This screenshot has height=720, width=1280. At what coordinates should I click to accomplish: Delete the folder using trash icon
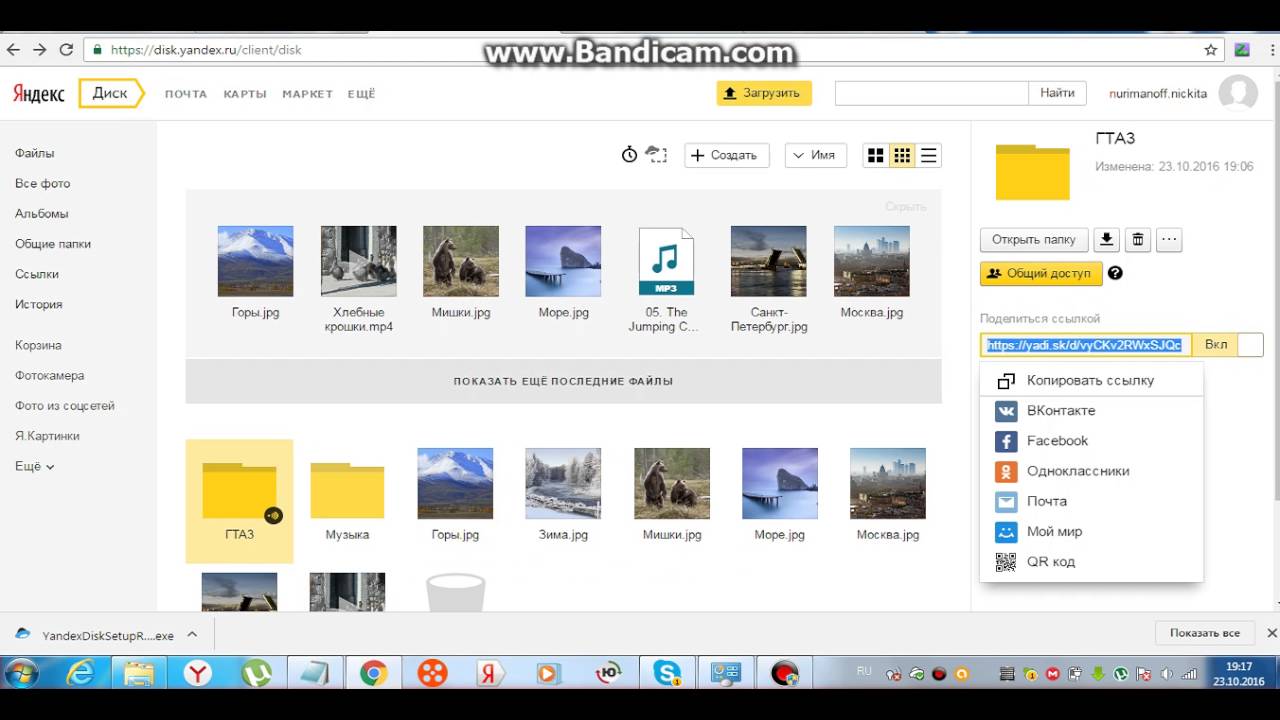(x=1138, y=240)
